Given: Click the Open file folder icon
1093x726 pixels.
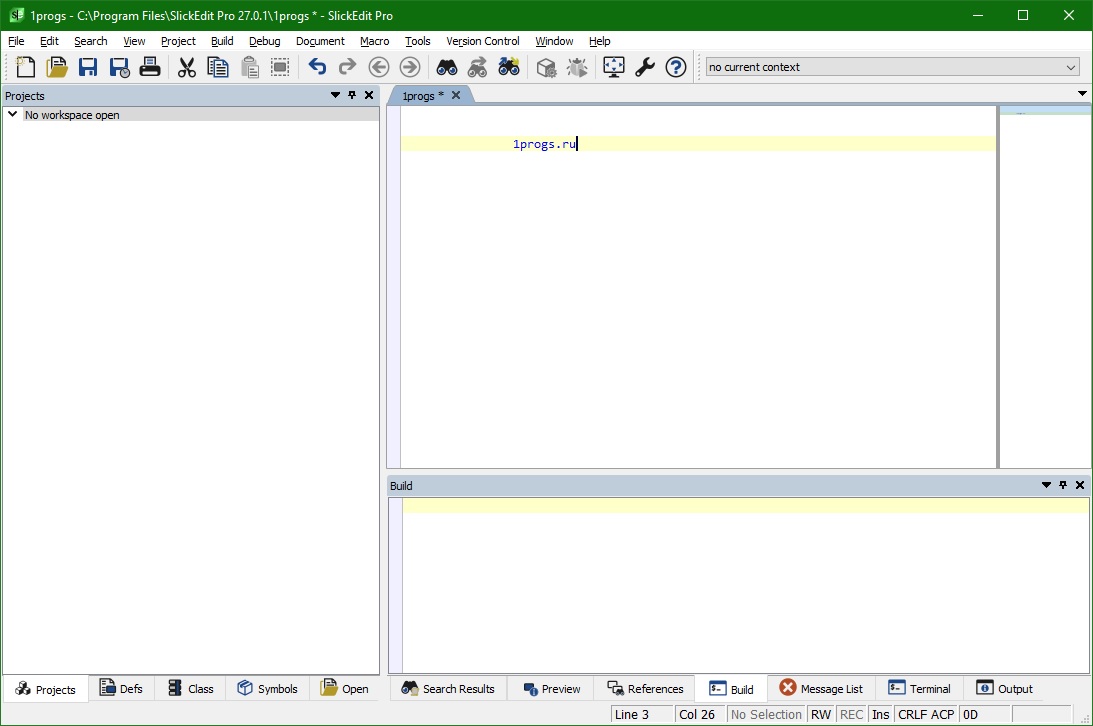Looking at the screenshot, I should click(x=56, y=67).
